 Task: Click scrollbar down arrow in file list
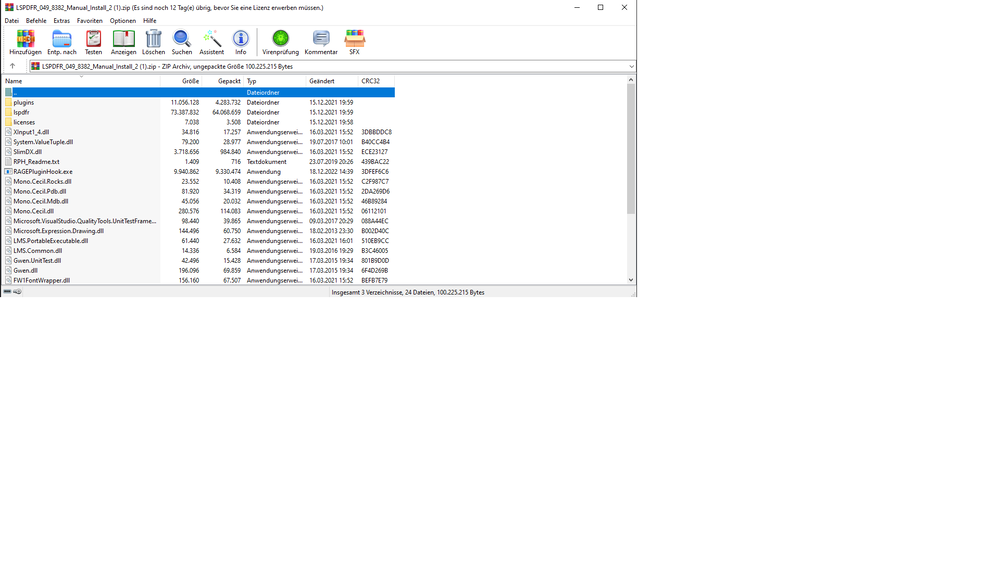pos(631,280)
